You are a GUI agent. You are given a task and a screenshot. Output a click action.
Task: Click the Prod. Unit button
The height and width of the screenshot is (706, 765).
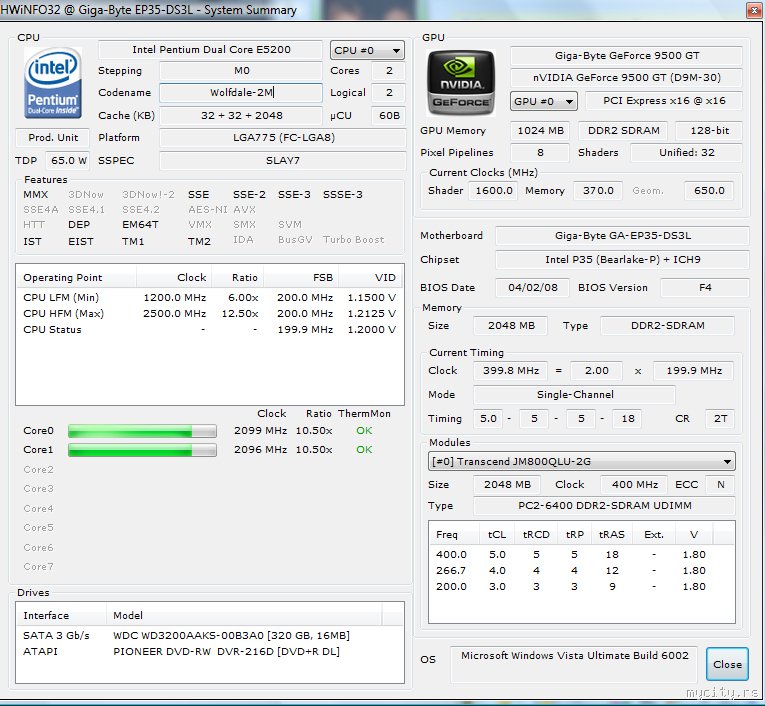pyautogui.click(x=53, y=138)
